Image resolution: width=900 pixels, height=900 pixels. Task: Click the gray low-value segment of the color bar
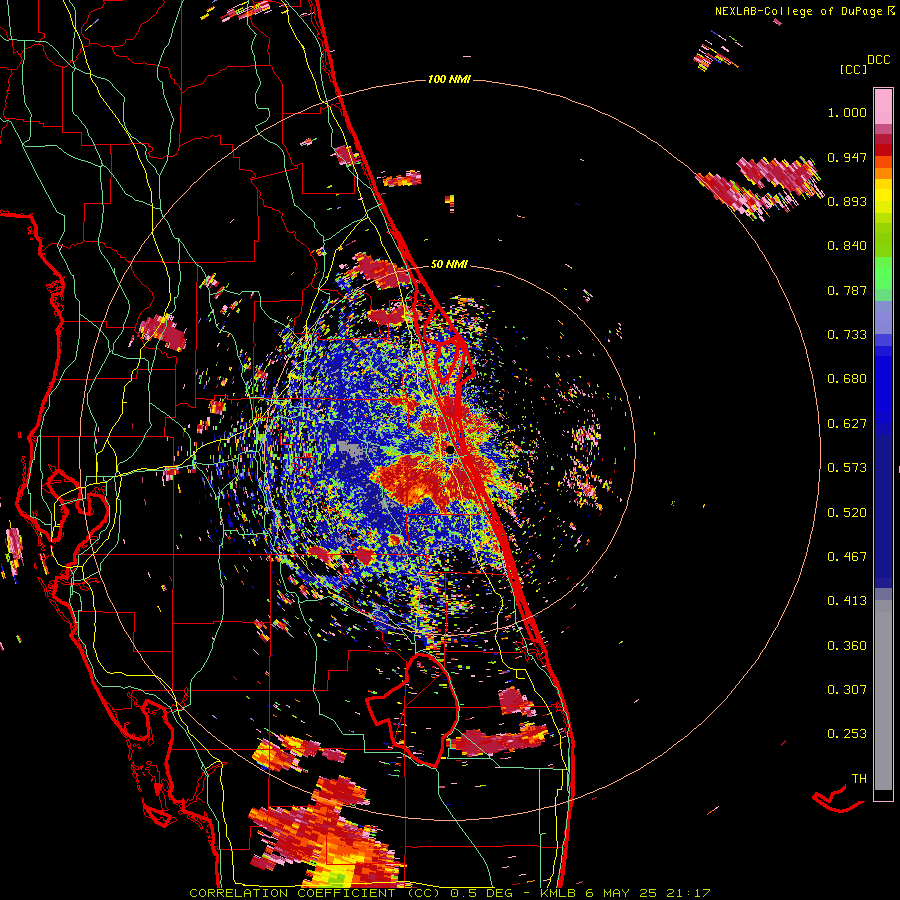883,695
